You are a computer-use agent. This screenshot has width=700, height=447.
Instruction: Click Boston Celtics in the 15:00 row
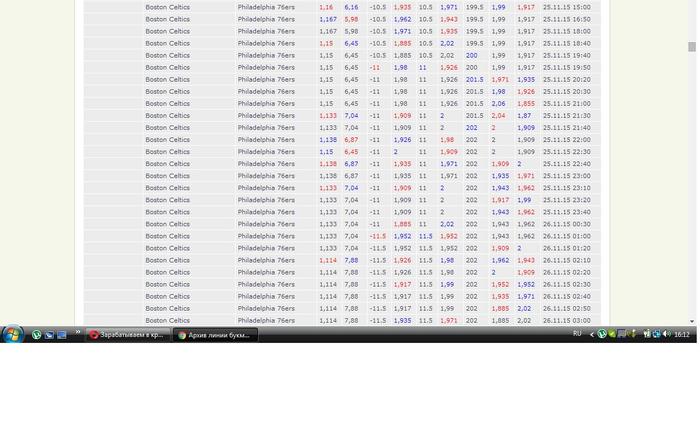(167, 7)
